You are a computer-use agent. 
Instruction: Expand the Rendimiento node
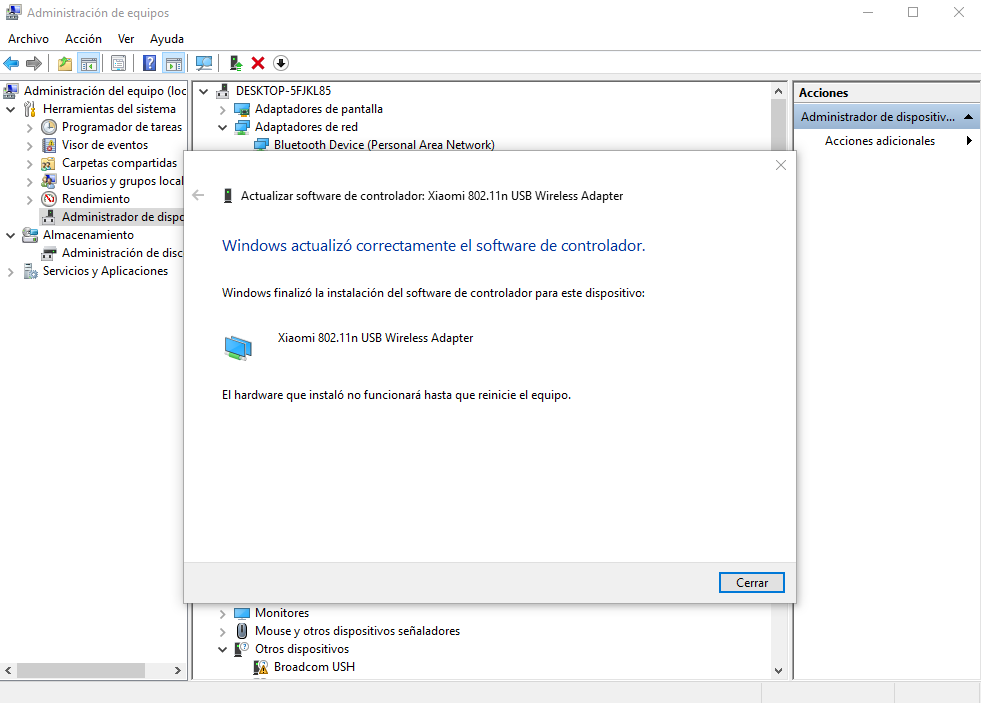pos(29,200)
